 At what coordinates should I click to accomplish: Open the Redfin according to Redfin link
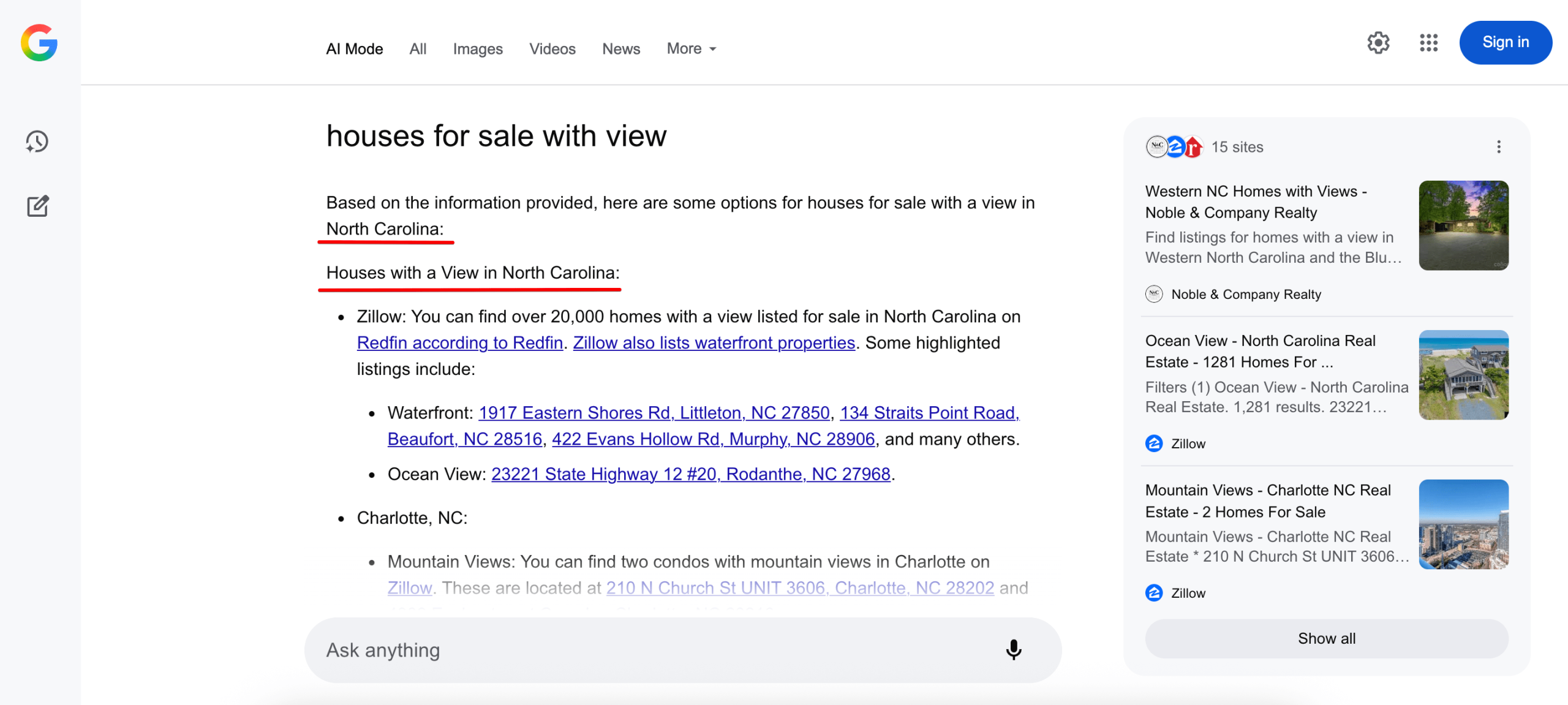[x=459, y=343]
